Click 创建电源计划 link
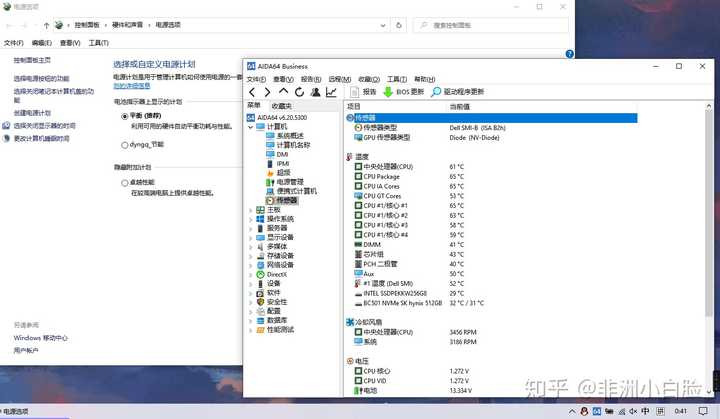Viewport: 720px width, 419px height. [32, 113]
